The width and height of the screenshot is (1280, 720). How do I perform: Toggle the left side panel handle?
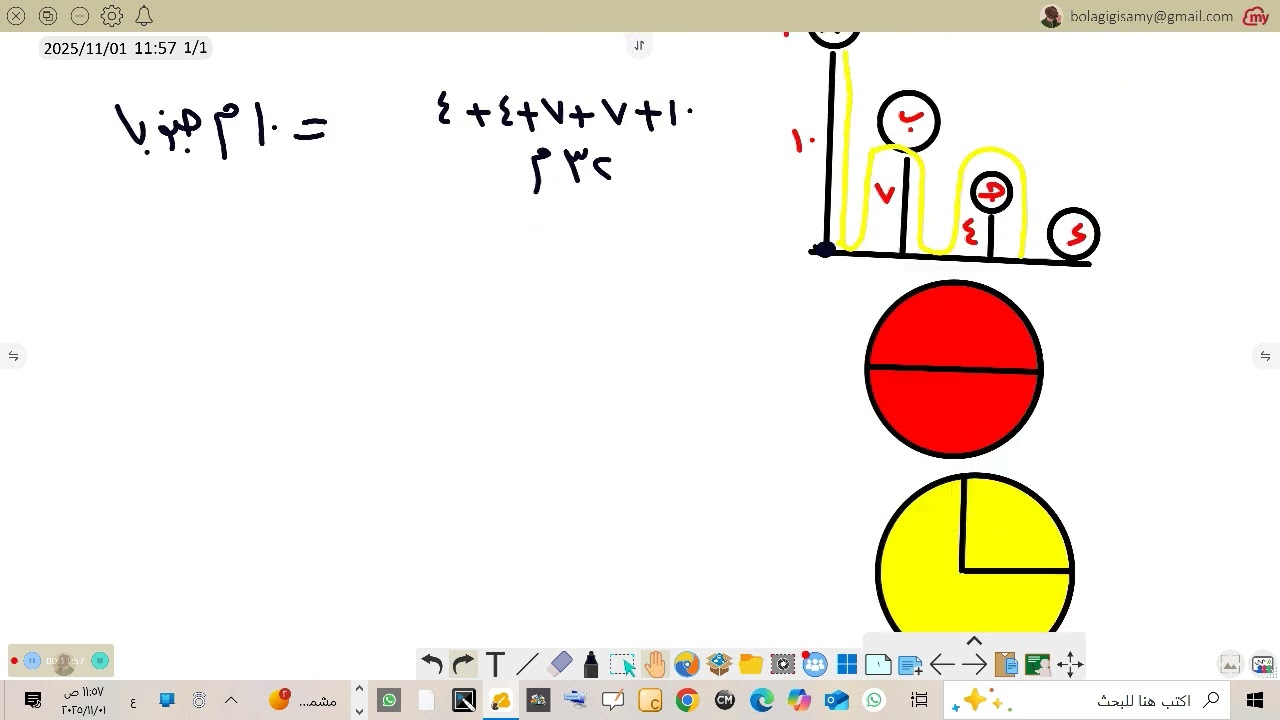coord(13,356)
